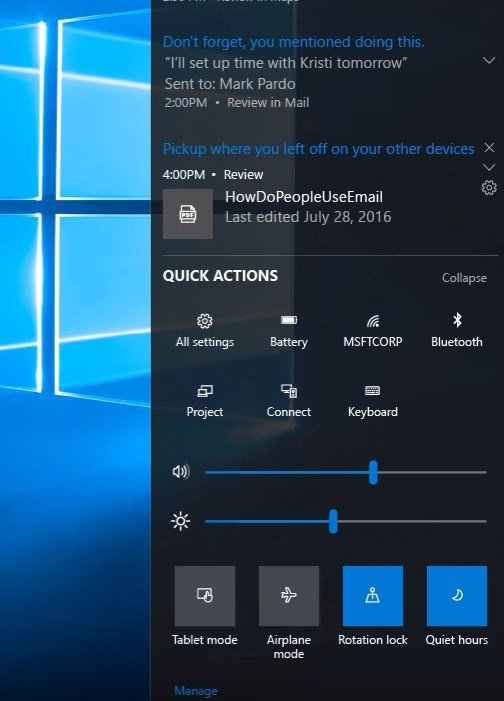Screen dimensions: 504x701
Task: Disable Rotation lock tile
Action: coord(373,596)
